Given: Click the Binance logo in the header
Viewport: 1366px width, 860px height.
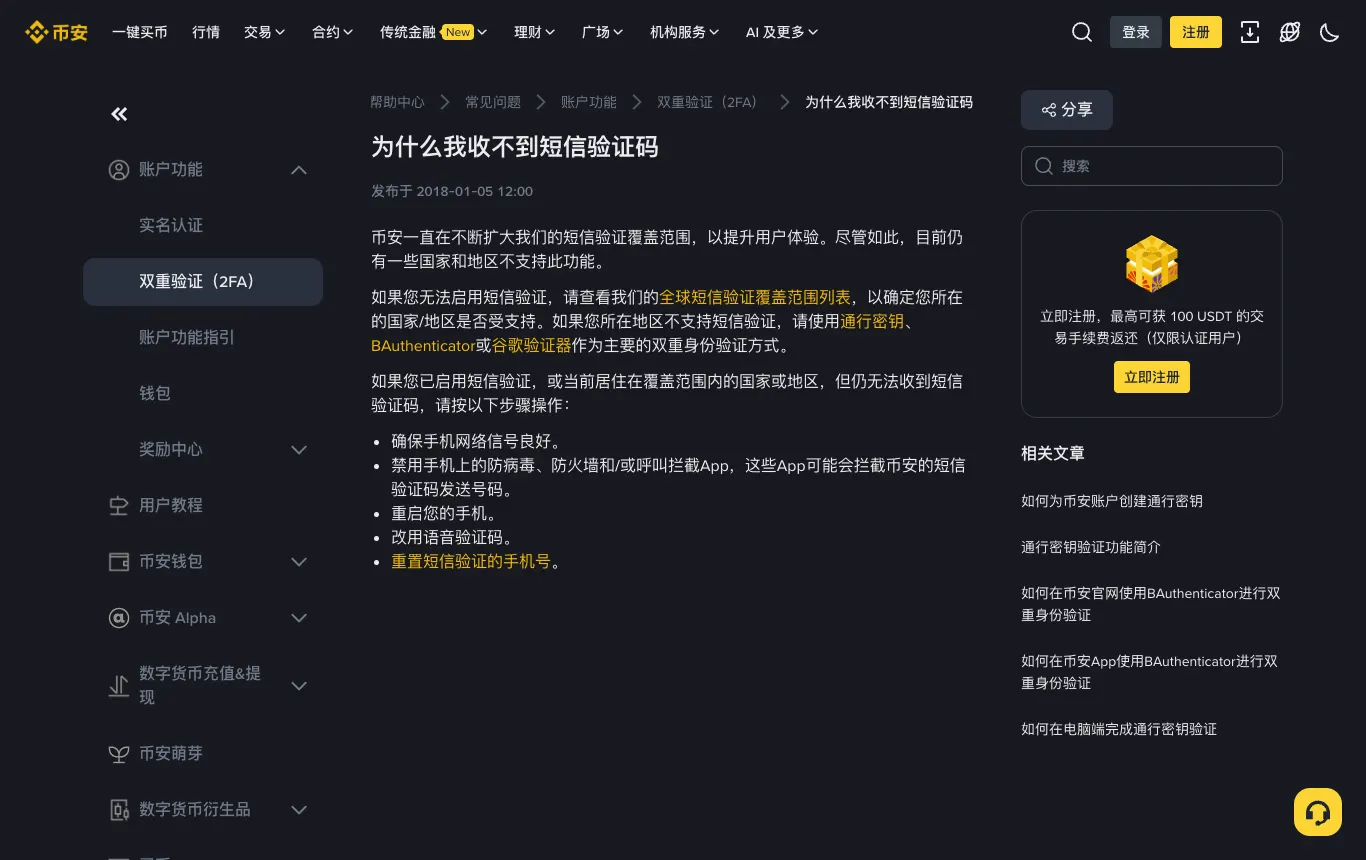Looking at the screenshot, I should [56, 32].
